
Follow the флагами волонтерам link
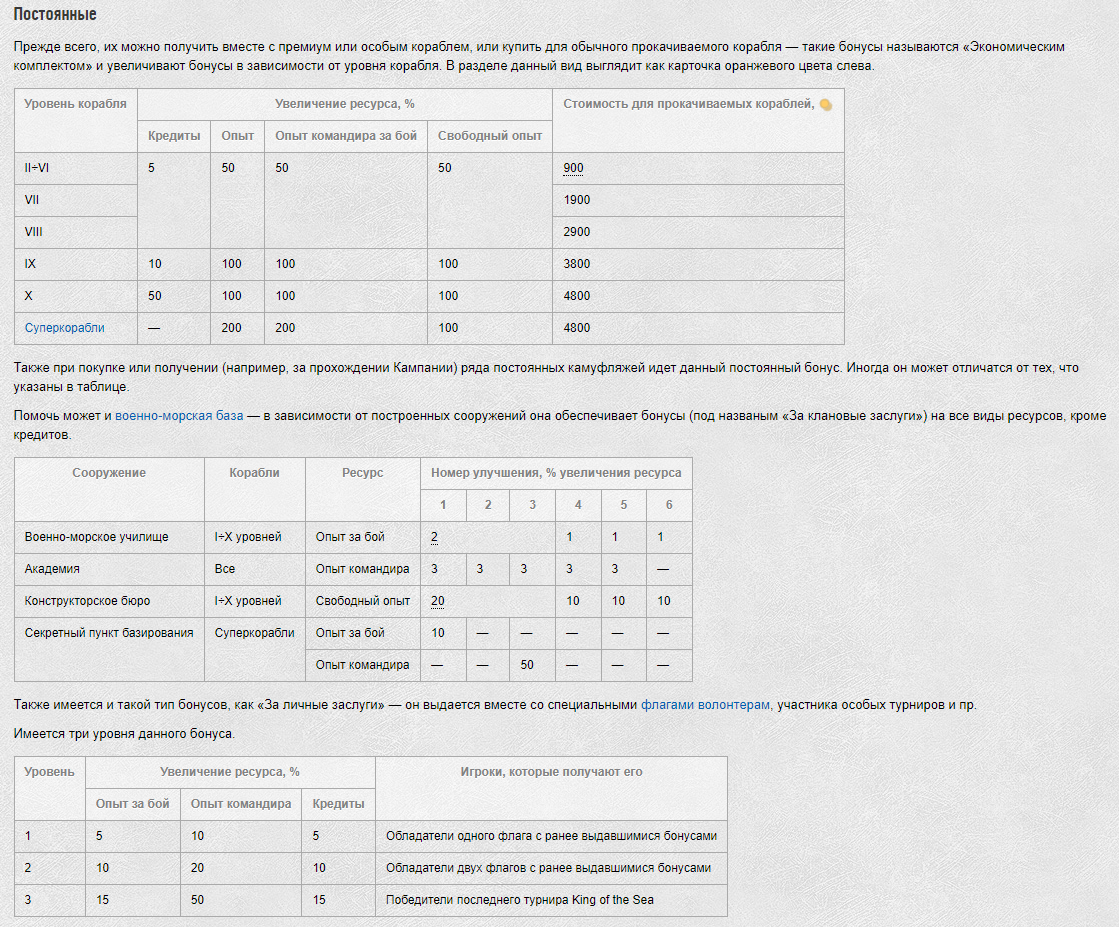(705, 705)
